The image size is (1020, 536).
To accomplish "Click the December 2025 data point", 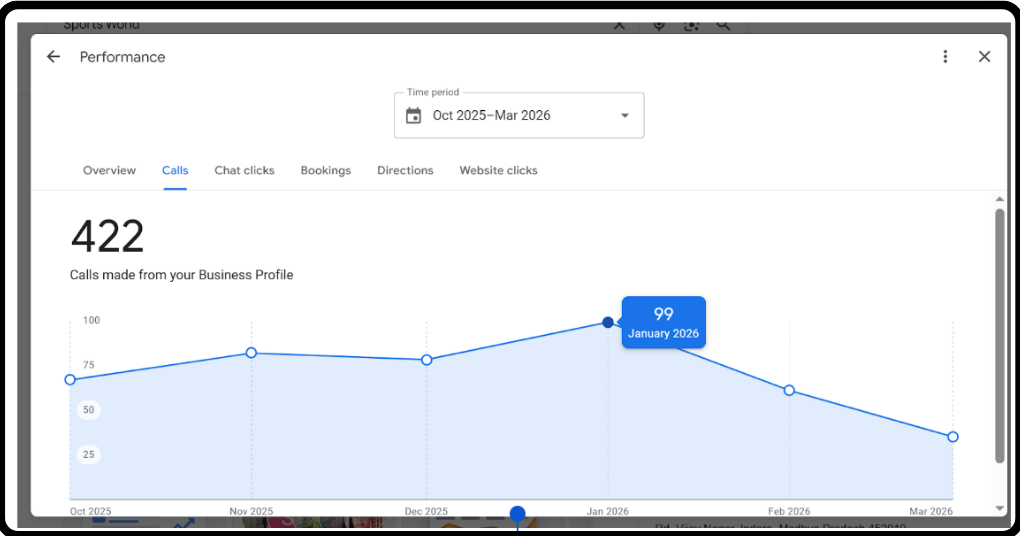I will point(427,360).
